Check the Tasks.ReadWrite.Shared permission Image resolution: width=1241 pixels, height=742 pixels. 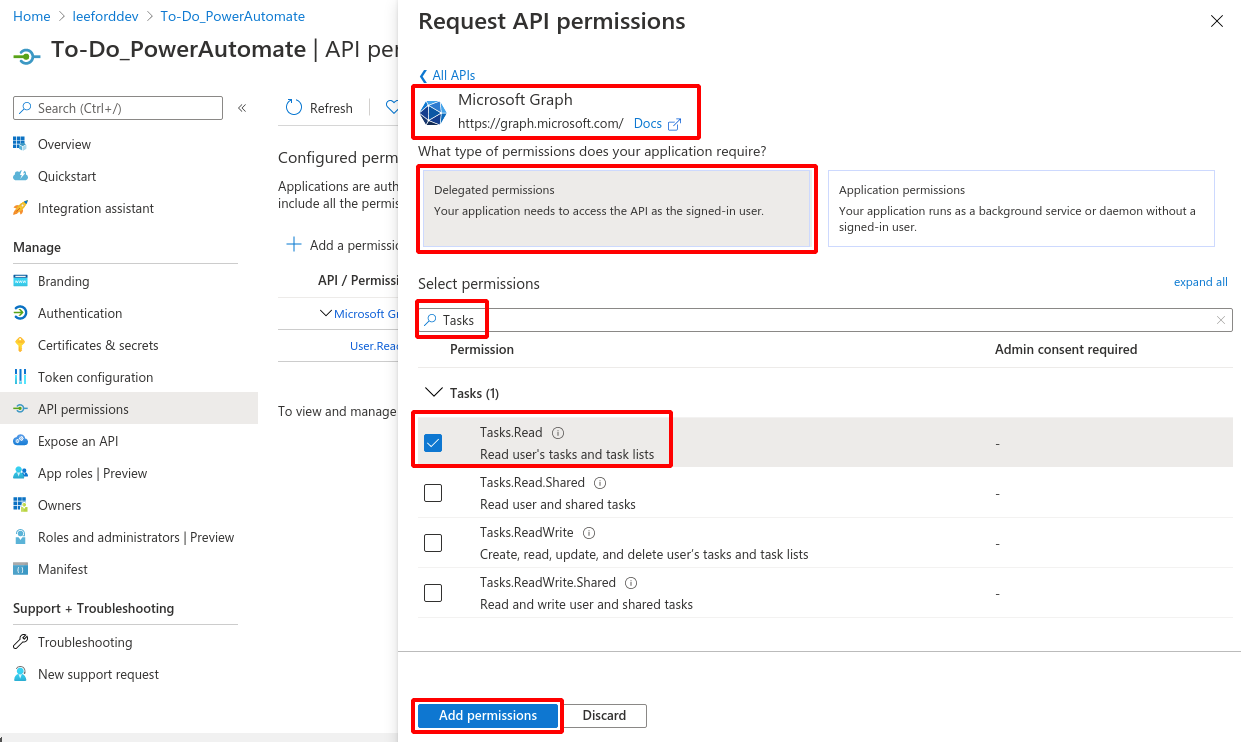433,593
